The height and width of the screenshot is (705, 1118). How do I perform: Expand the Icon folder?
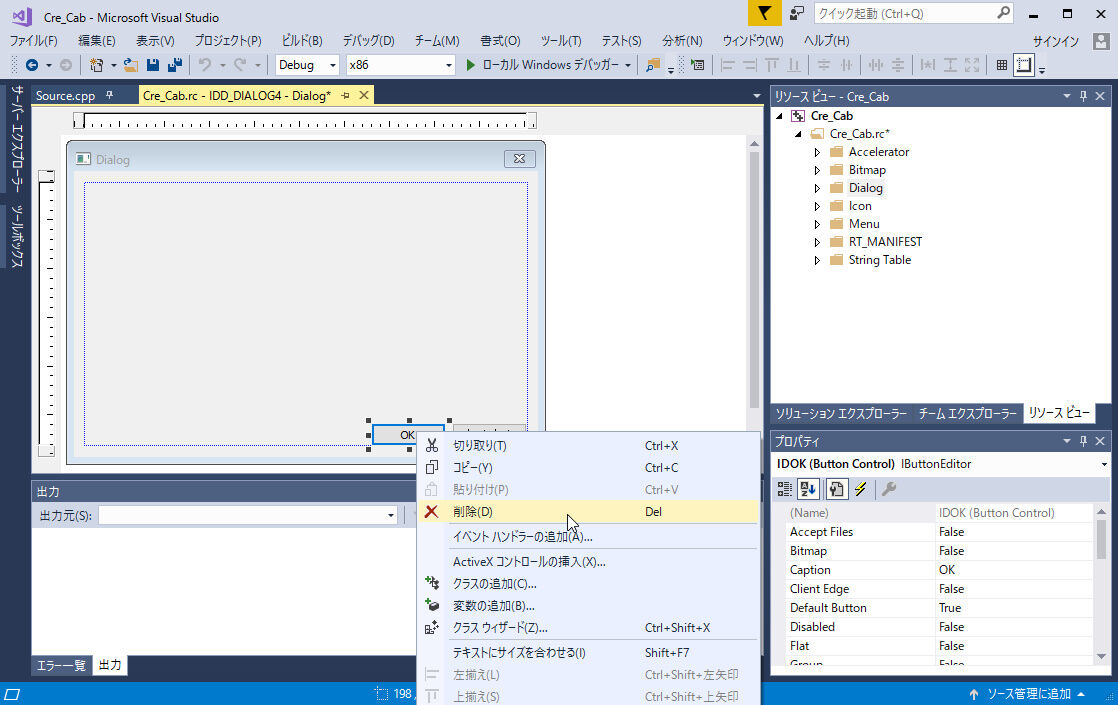[x=817, y=206]
